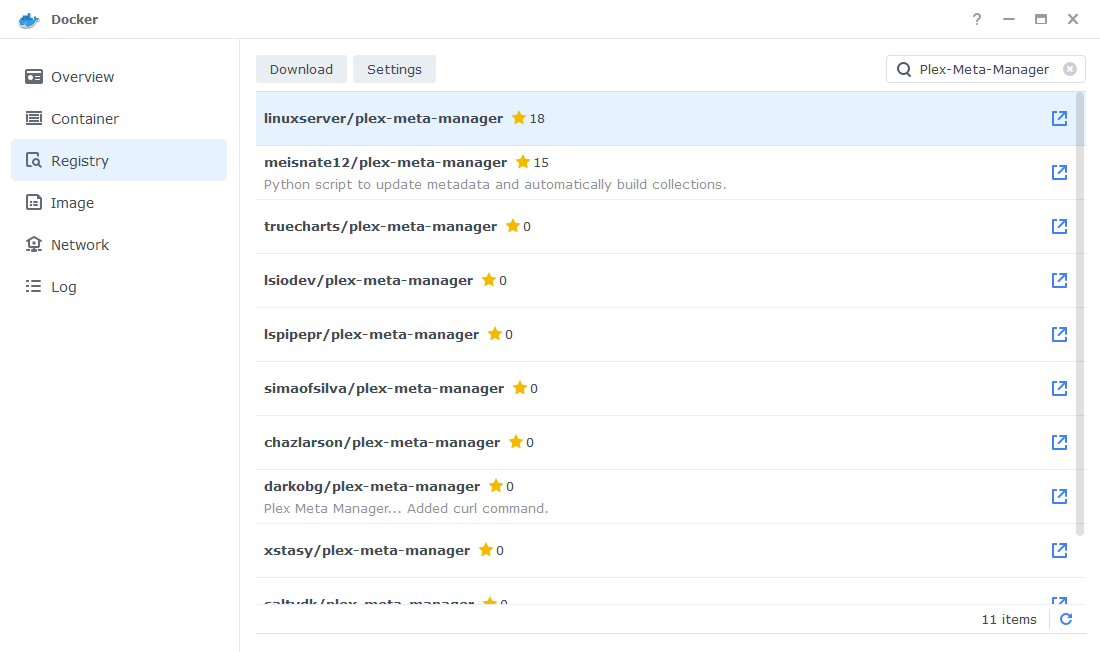This screenshot has height=652, width=1100.
Task: Open external link for simaofsilva/plex-meta-manager
Action: (1059, 389)
